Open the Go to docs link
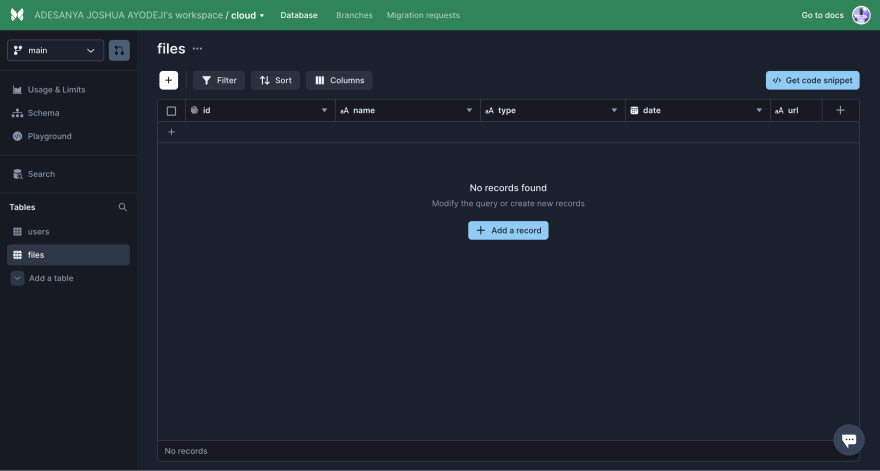 point(822,15)
